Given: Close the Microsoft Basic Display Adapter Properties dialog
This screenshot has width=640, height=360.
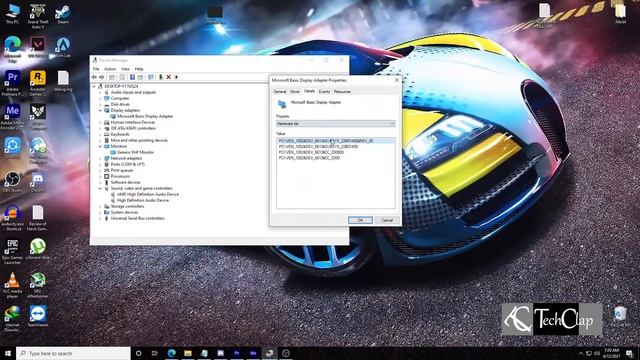Looking at the screenshot, I should click(x=397, y=80).
